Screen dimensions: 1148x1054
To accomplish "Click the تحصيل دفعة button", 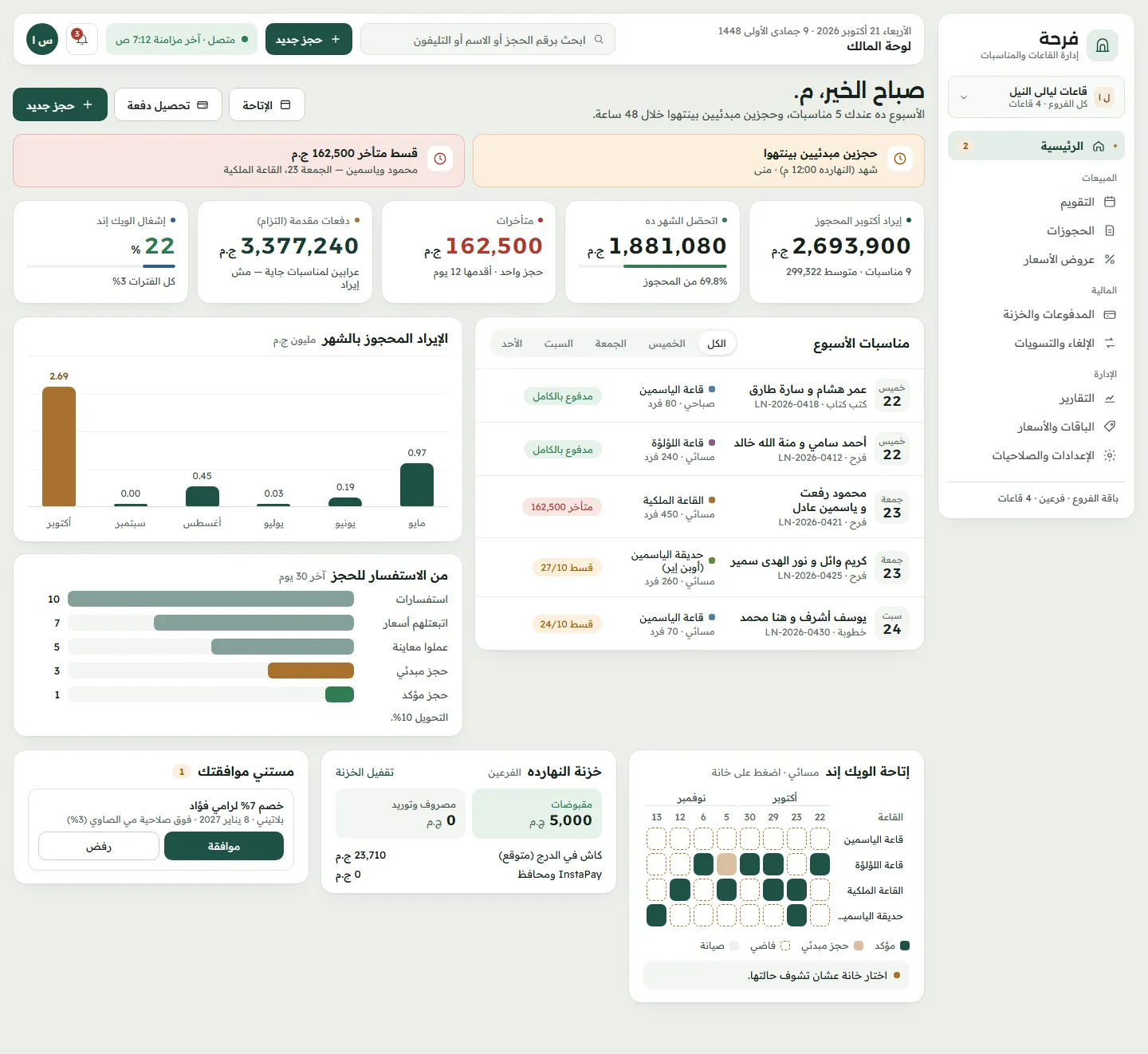I will (x=167, y=104).
